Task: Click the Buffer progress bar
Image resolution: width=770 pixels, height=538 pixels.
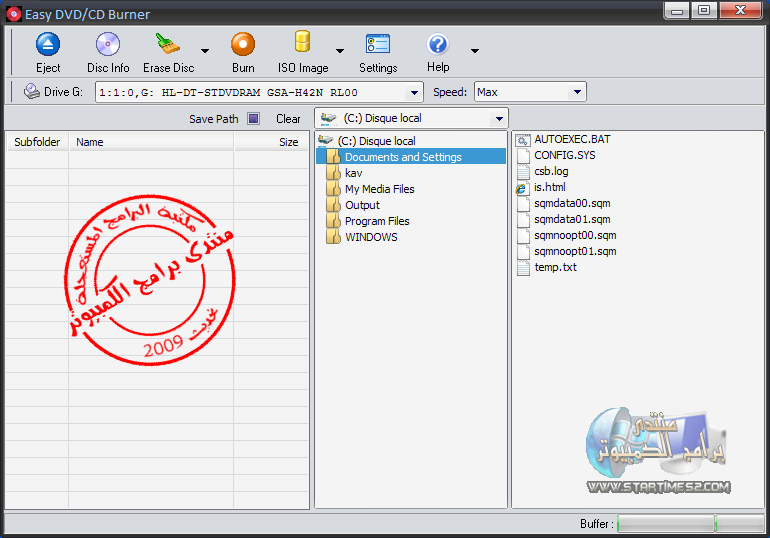Action: point(690,523)
